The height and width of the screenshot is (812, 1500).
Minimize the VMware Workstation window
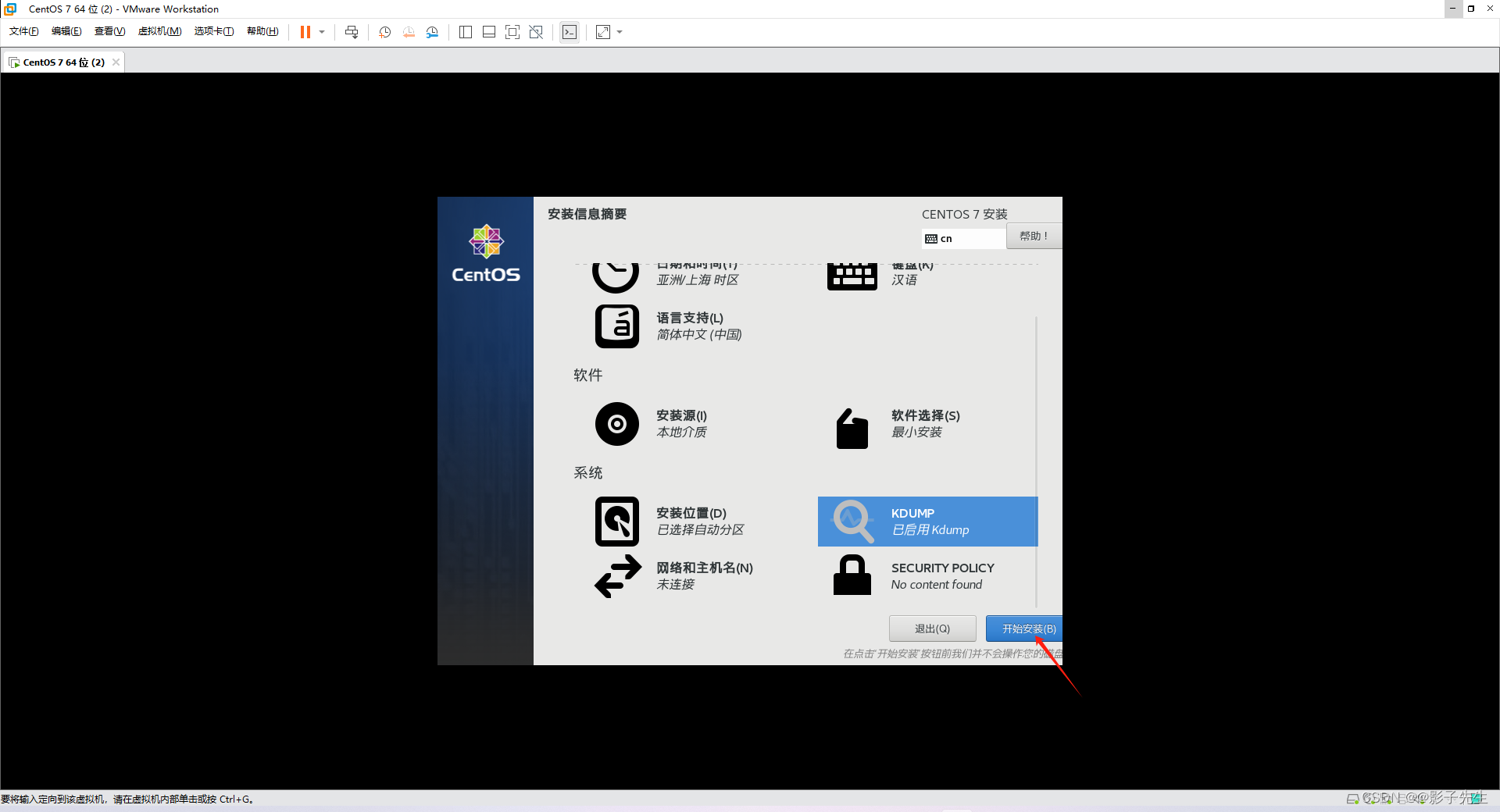coord(1452,9)
